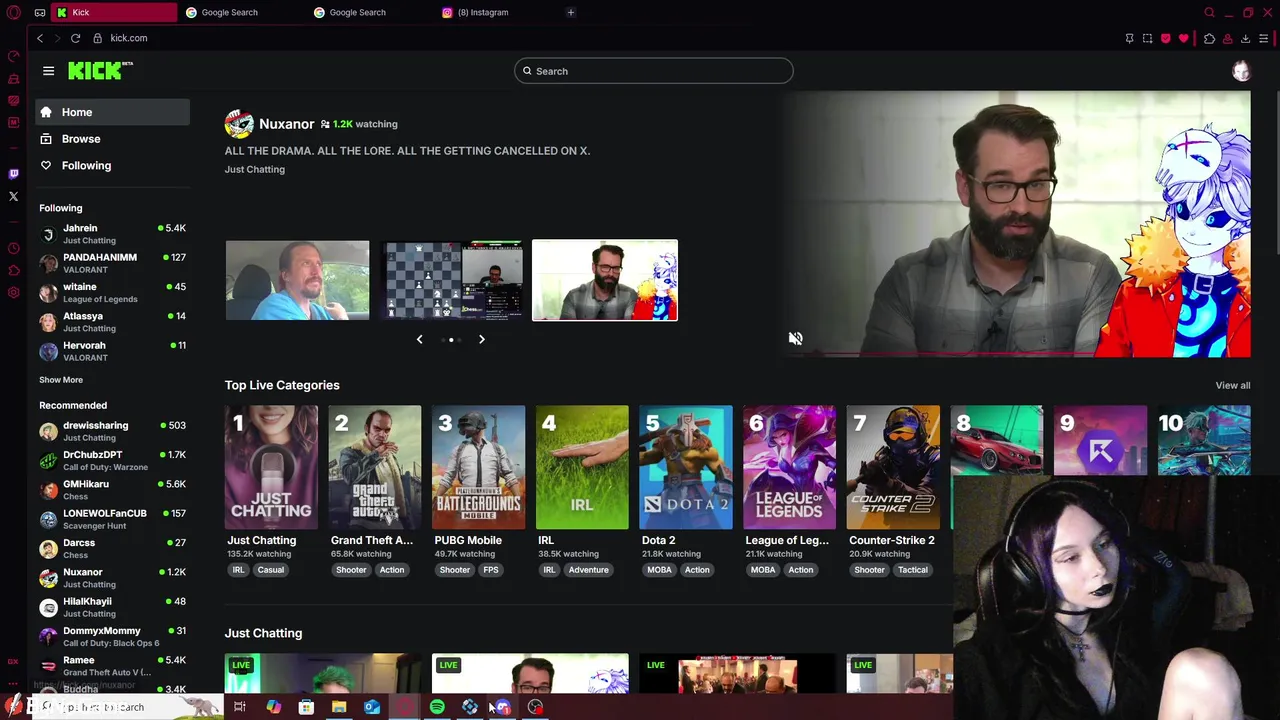Open the user profile avatar menu
This screenshot has height=720, width=1280.
[1241, 71]
